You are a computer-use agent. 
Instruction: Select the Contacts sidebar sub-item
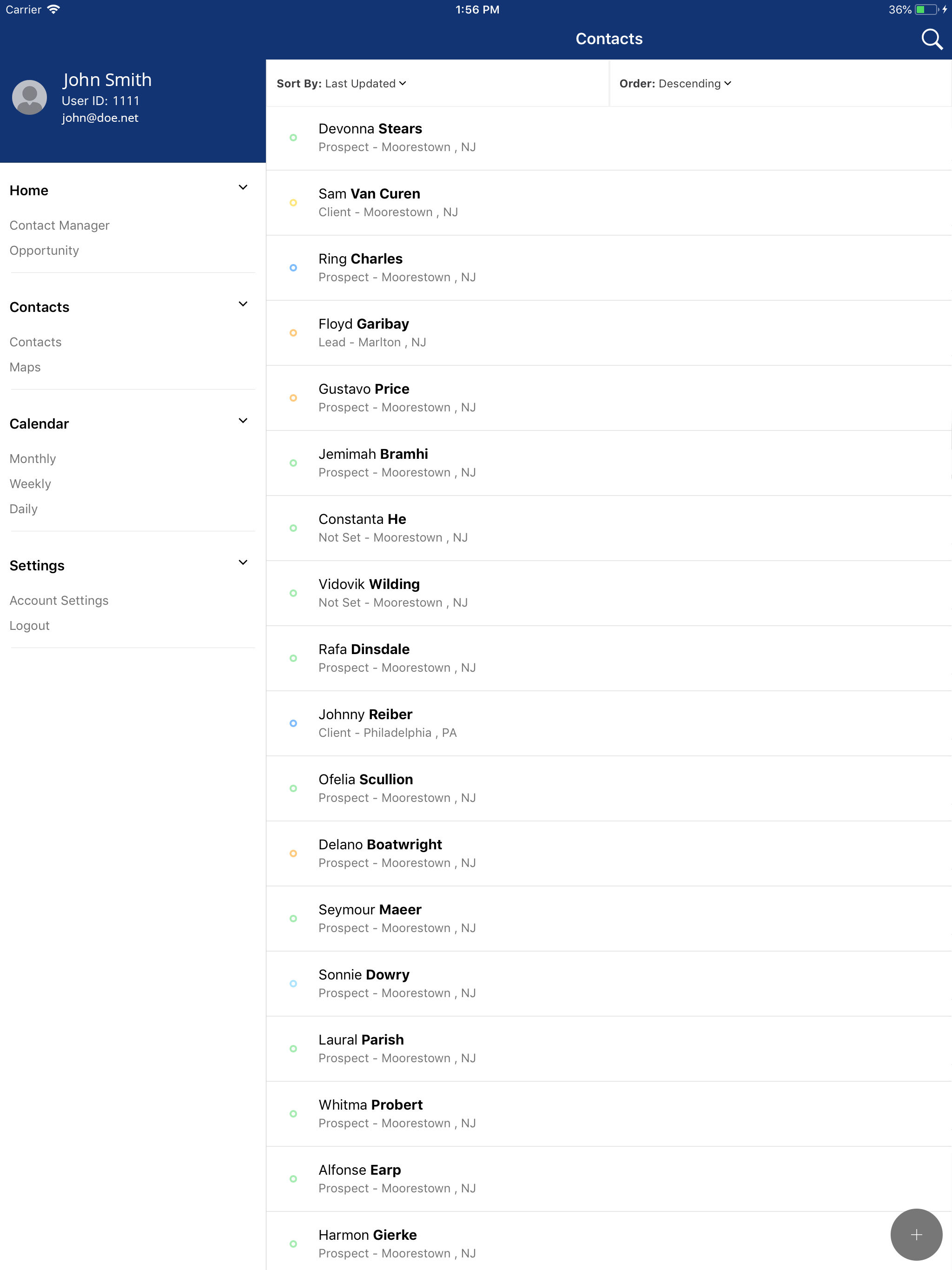point(35,342)
